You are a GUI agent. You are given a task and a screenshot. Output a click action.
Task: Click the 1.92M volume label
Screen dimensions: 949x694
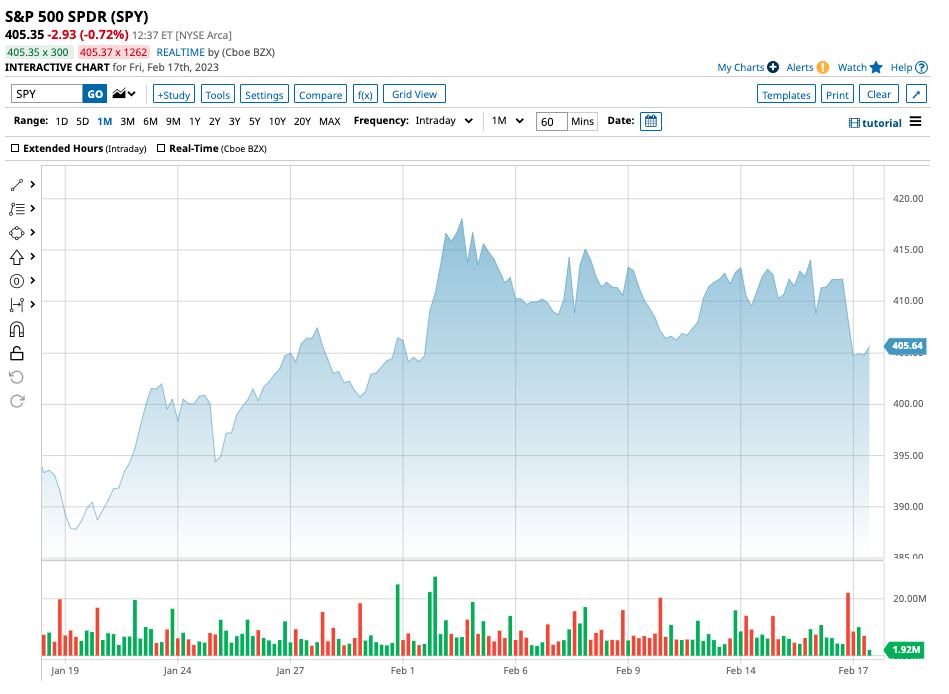905,650
